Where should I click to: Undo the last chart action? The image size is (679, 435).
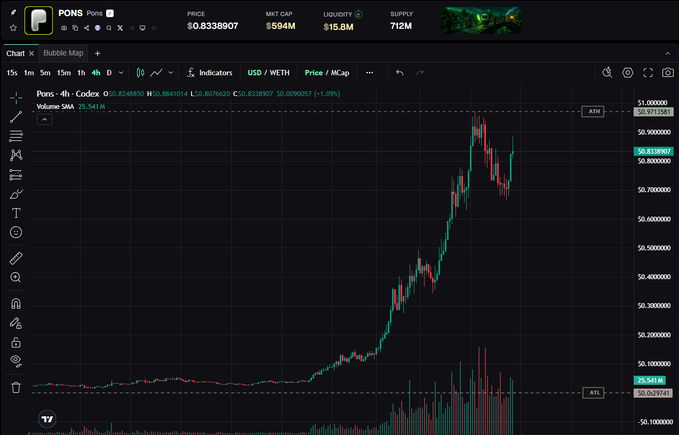[x=400, y=73]
